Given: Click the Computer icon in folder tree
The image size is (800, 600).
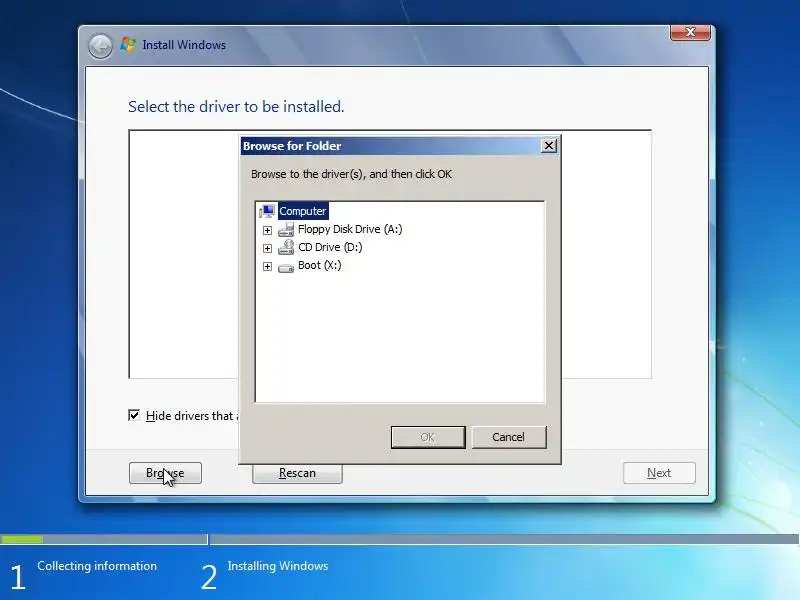Looking at the screenshot, I should coord(267,211).
